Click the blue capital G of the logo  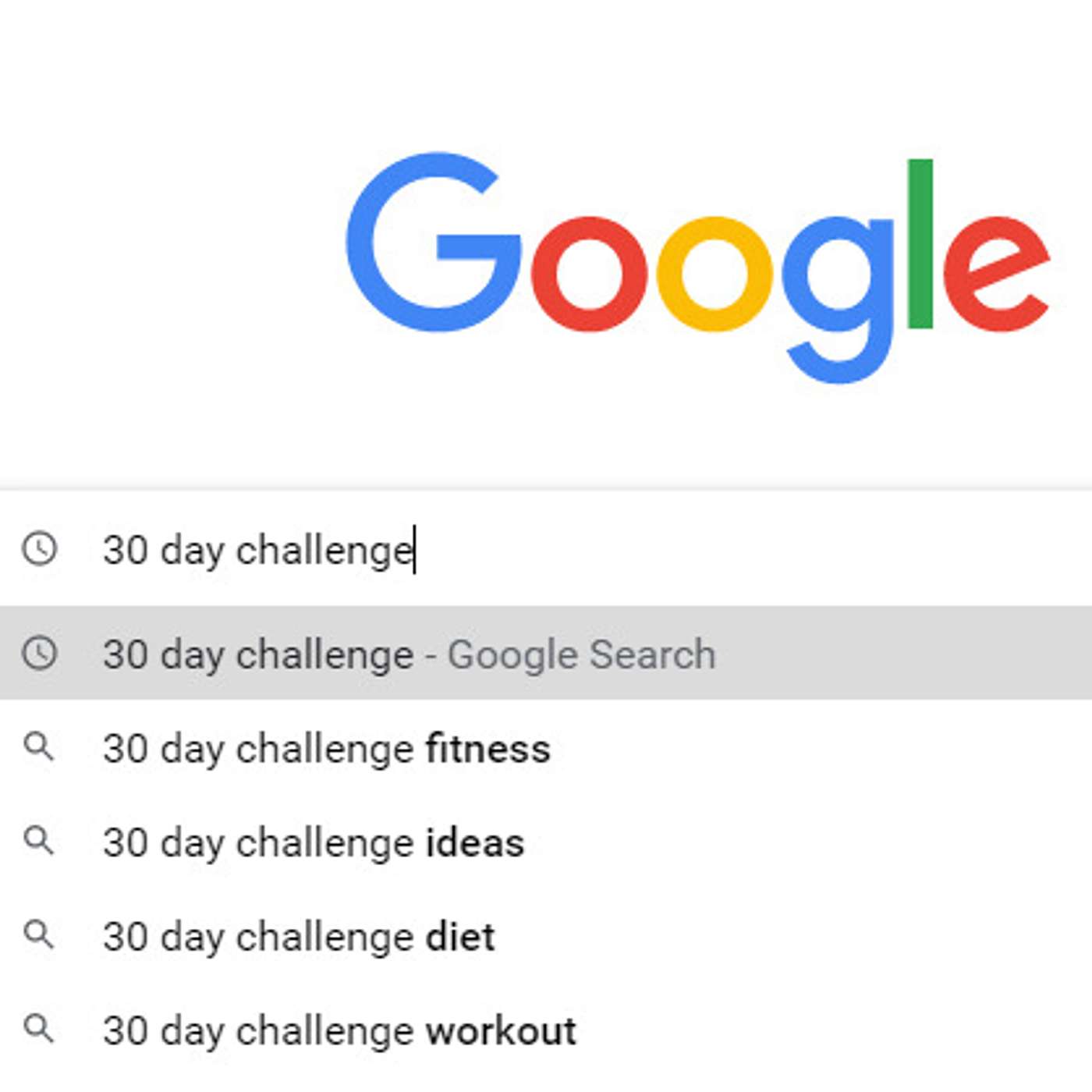coord(434,242)
